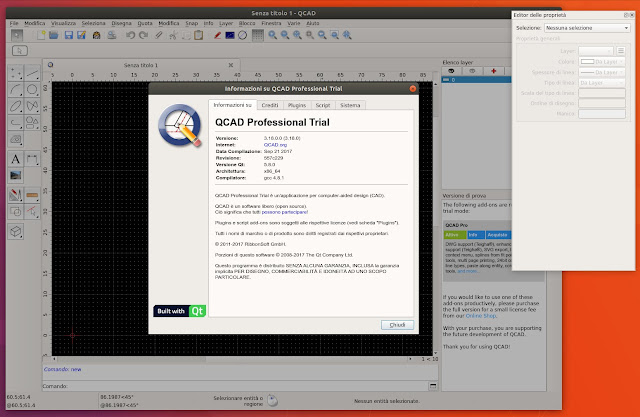
Task: Close the Senza titolo 1 document tab
Action: pos(231,65)
